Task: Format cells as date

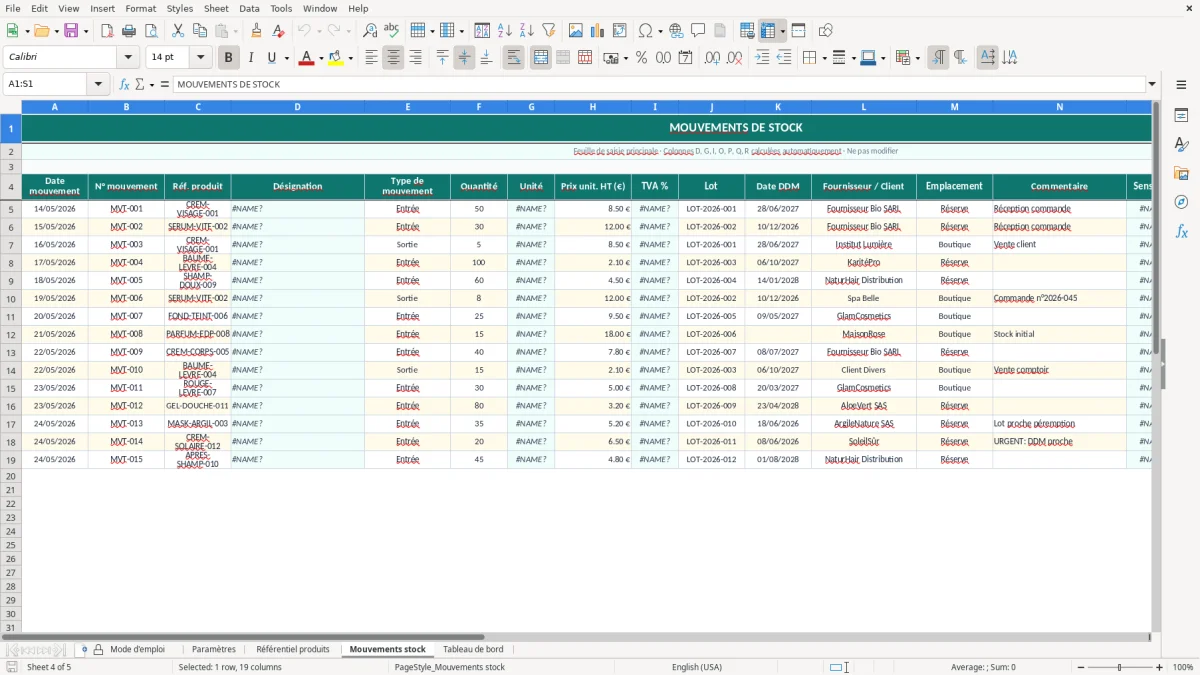Action: coord(686,58)
